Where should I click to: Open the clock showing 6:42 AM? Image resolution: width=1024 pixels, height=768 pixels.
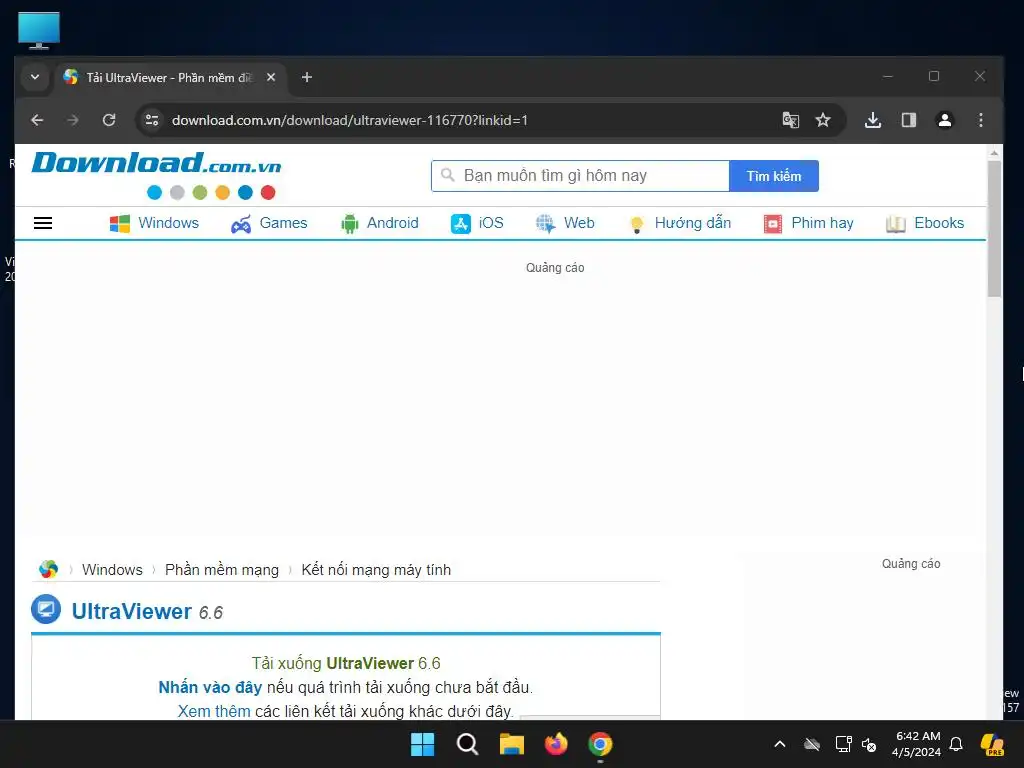pos(918,744)
